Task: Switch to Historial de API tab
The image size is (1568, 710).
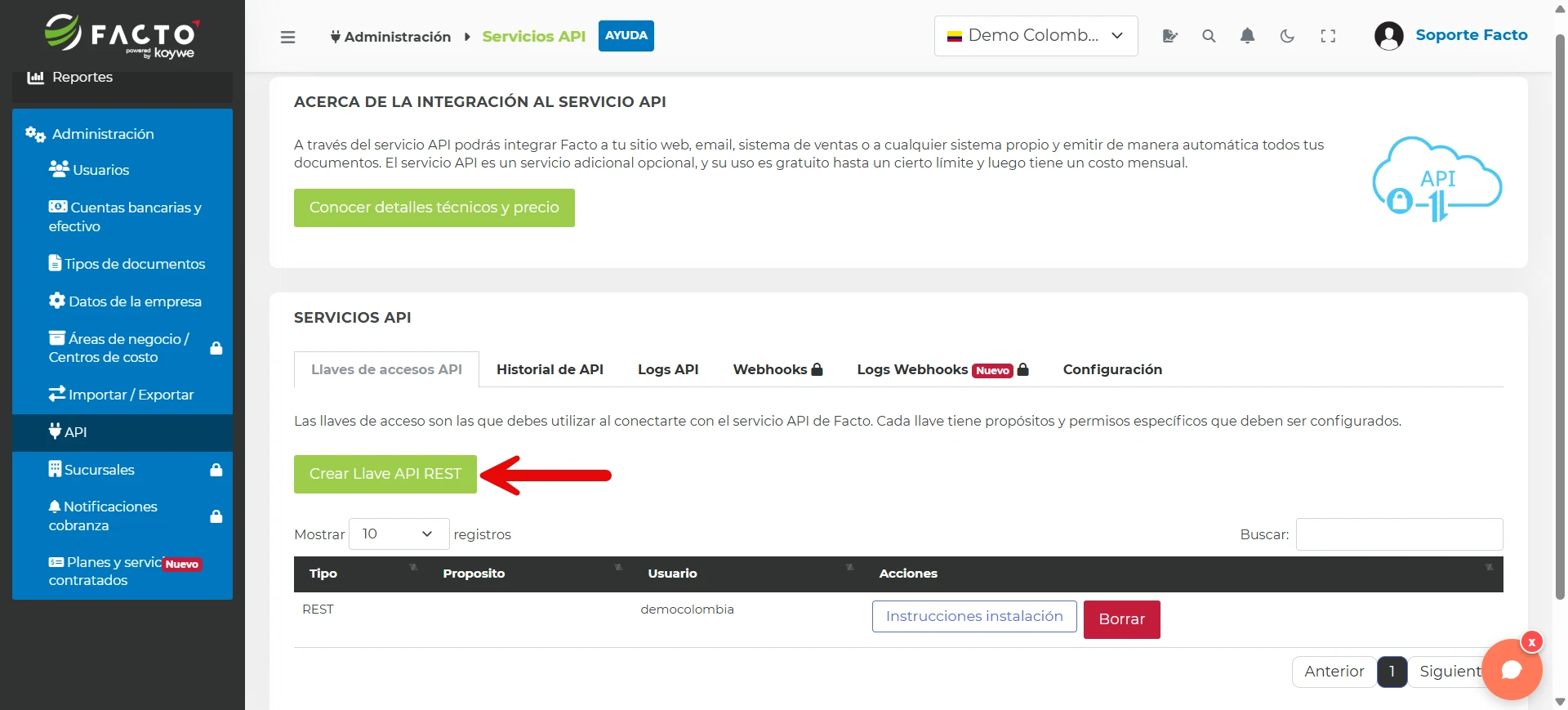Action: click(550, 369)
